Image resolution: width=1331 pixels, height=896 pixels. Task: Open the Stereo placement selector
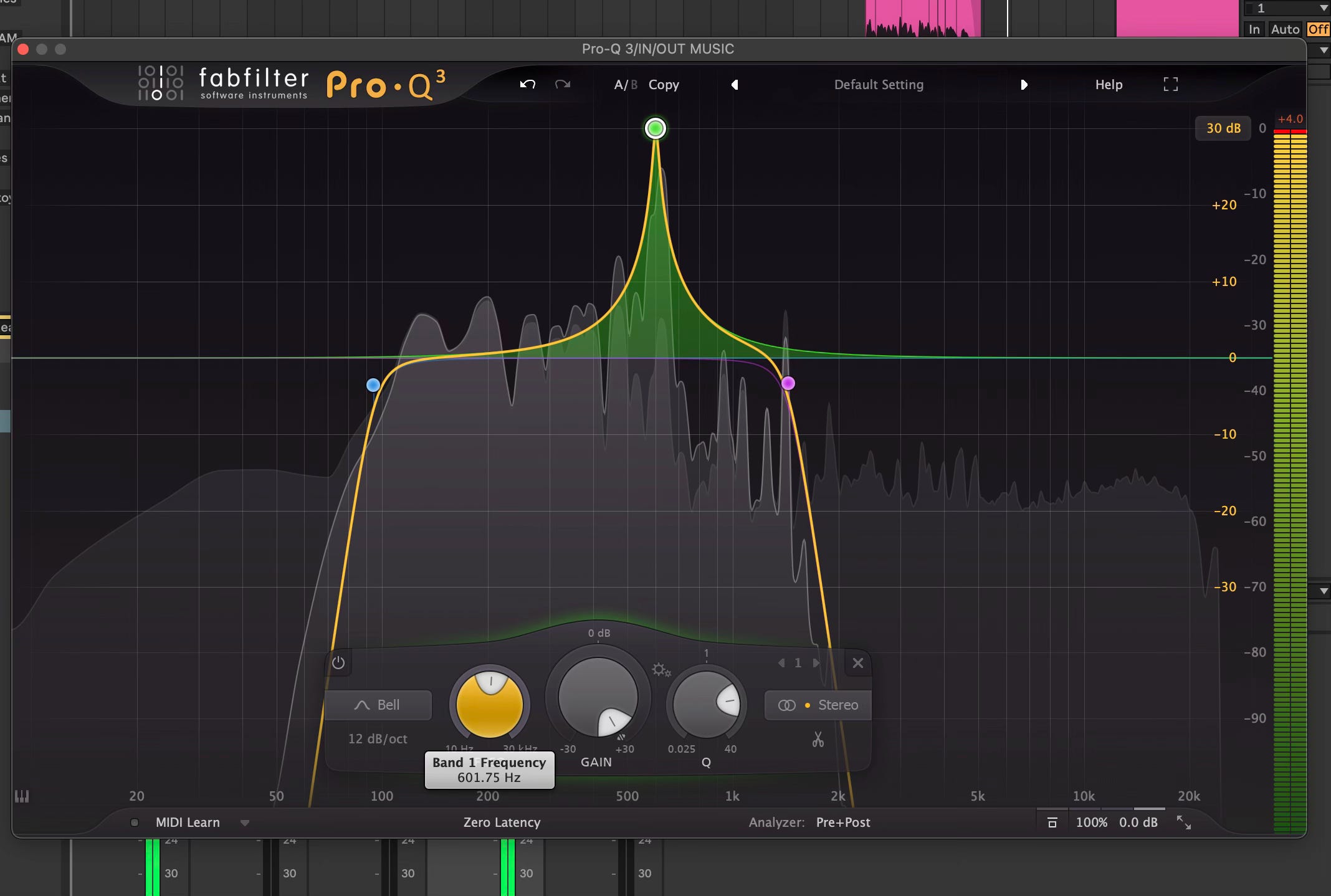(818, 705)
